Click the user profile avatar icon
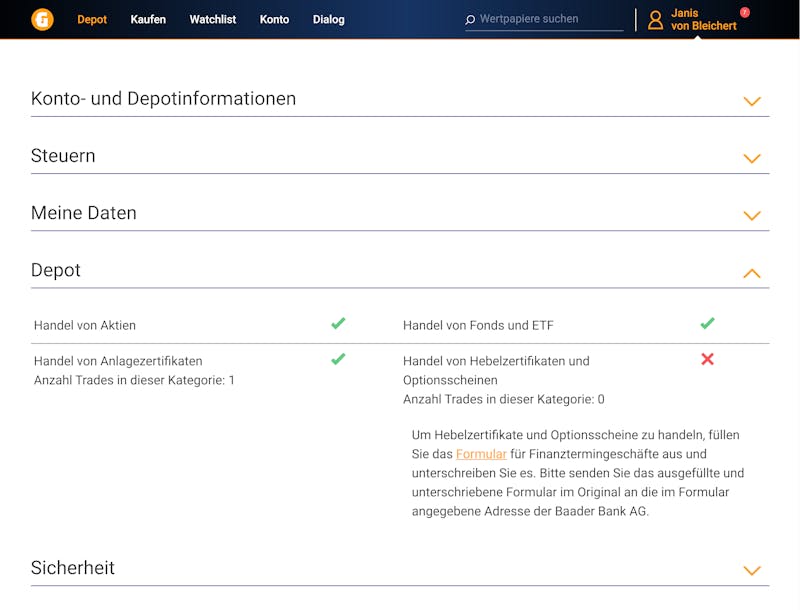 tap(655, 20)
